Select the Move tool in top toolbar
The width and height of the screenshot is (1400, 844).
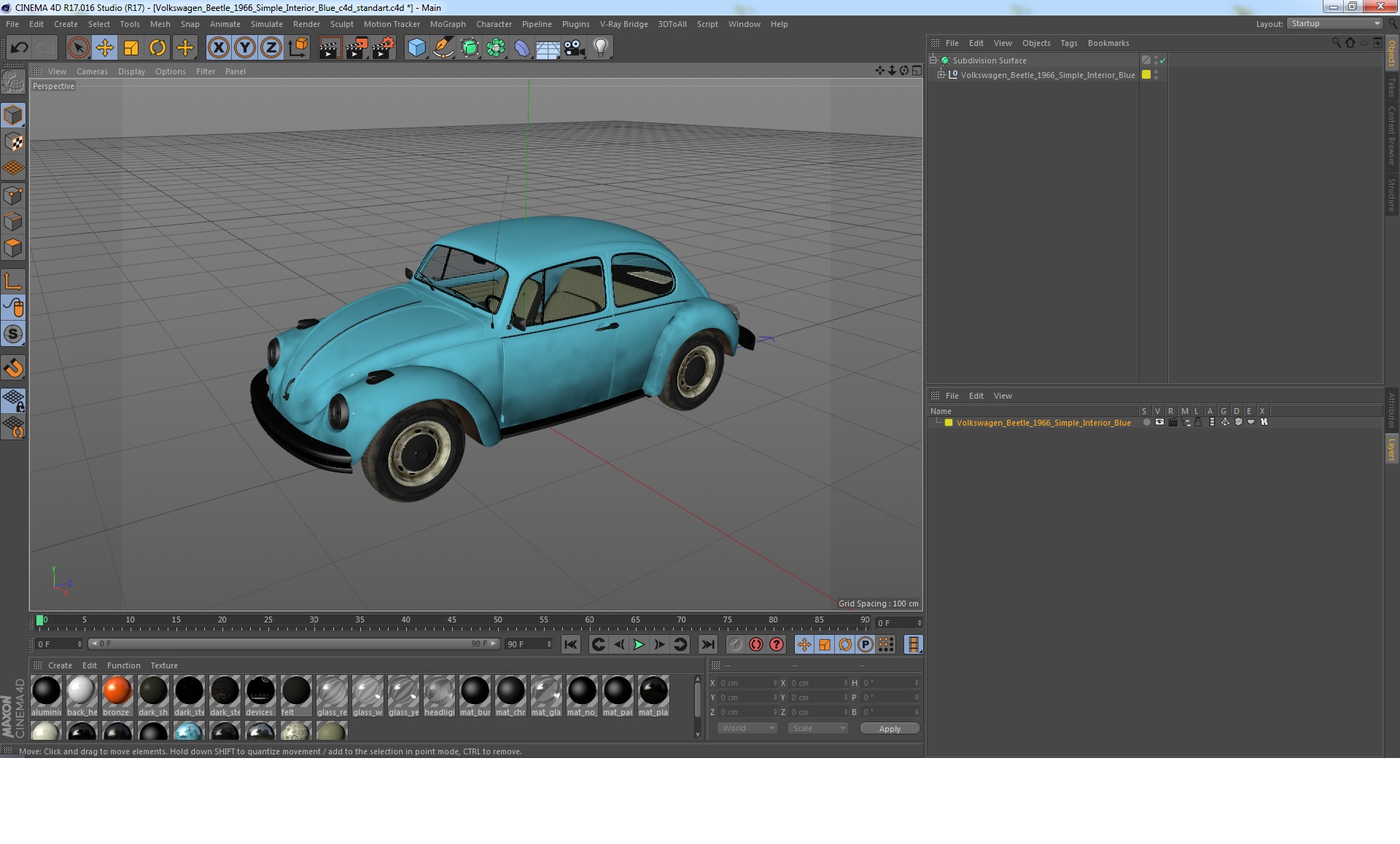click(x=105, y=48)
